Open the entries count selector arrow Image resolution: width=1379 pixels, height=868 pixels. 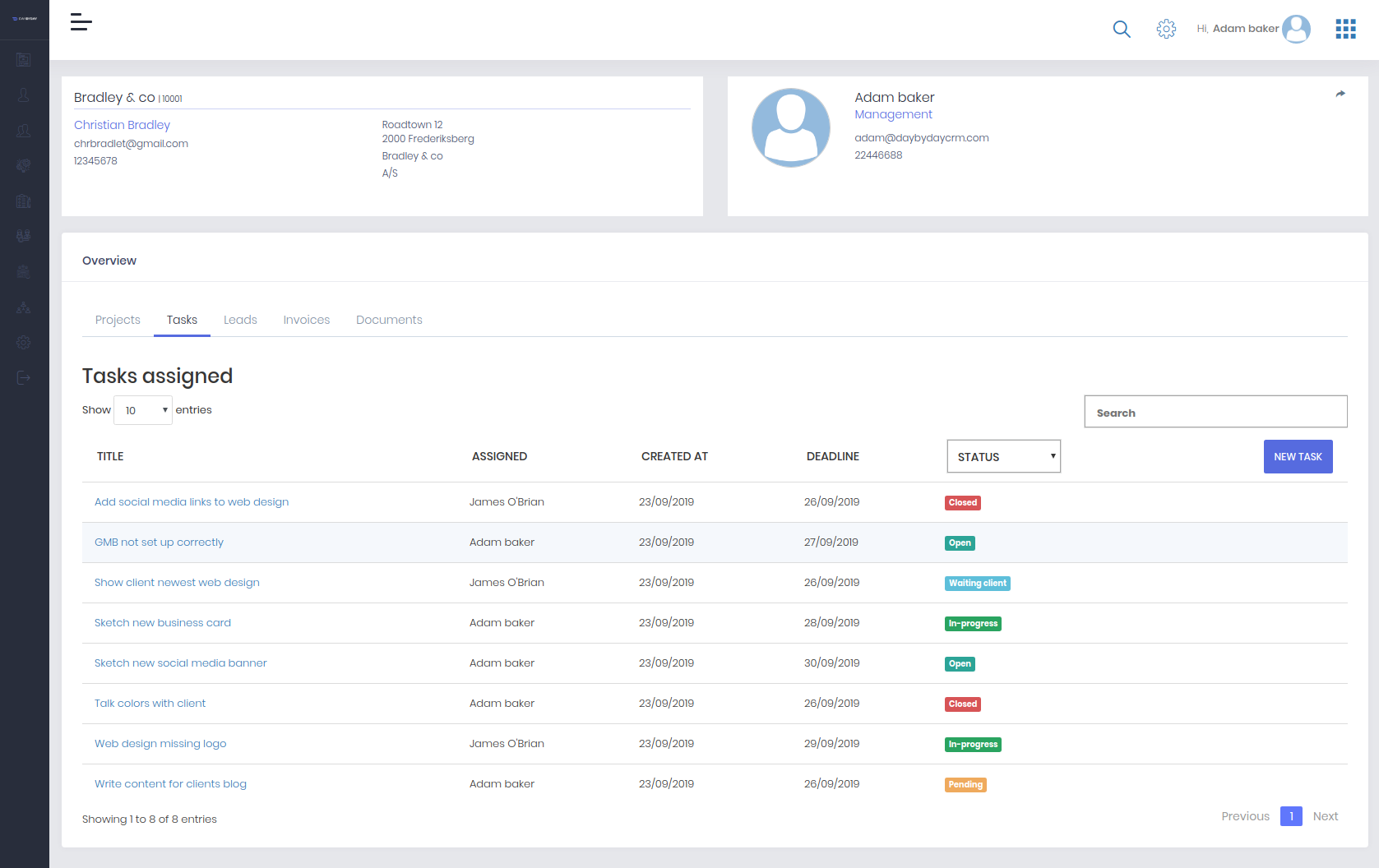pos(164,409)
